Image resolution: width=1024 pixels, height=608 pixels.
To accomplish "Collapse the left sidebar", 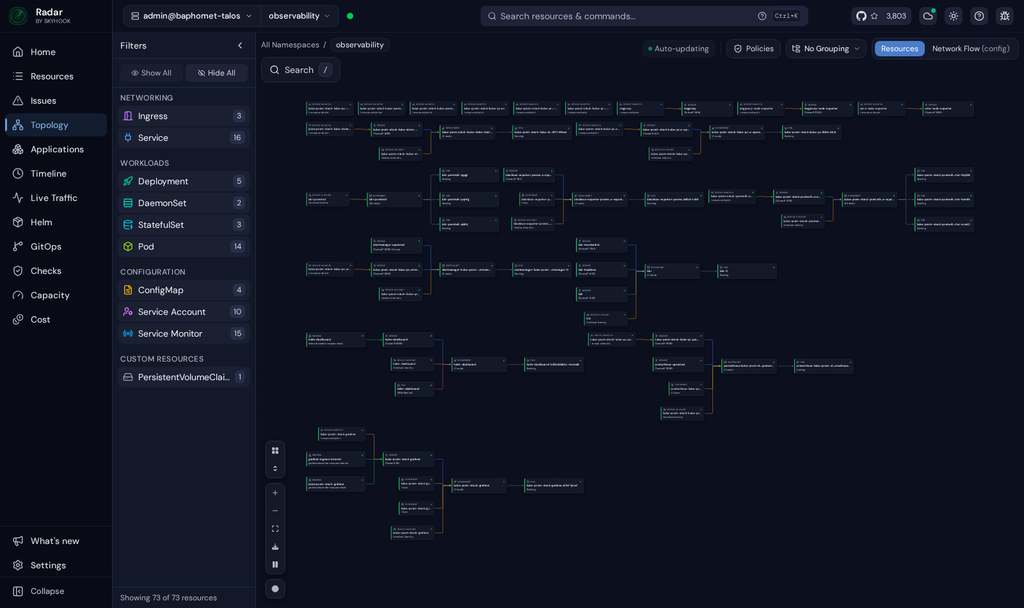I will pyautogui.click(x=56, y=591).
